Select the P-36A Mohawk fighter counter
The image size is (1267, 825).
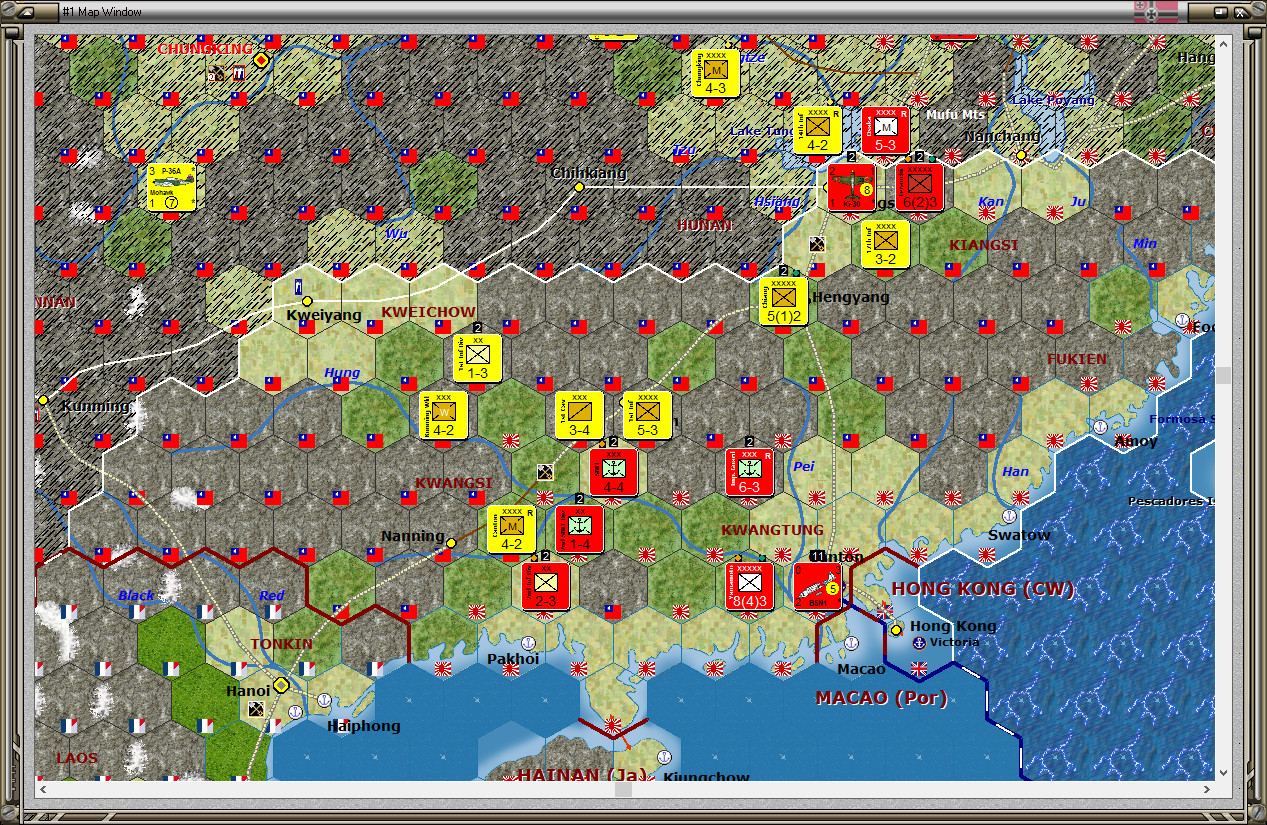pyautogui.click(x=170, y=188)
